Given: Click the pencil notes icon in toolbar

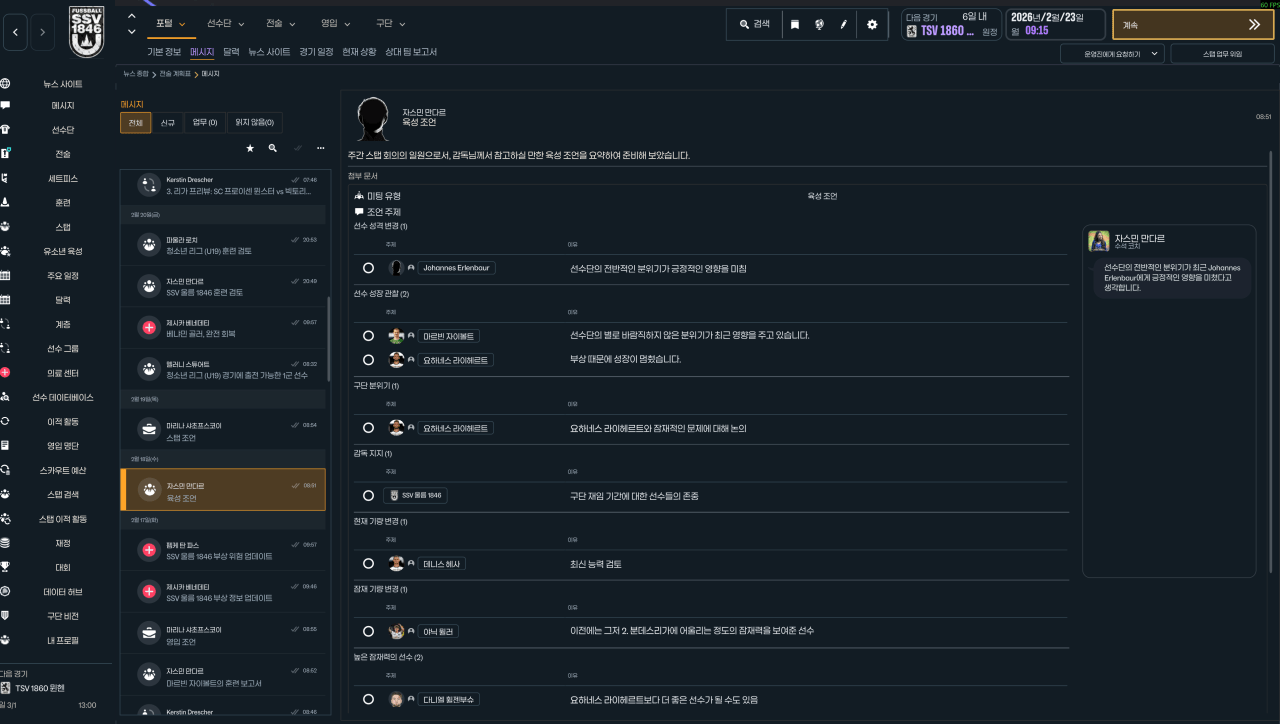Looking at the screenshot, I should (844, 24).
